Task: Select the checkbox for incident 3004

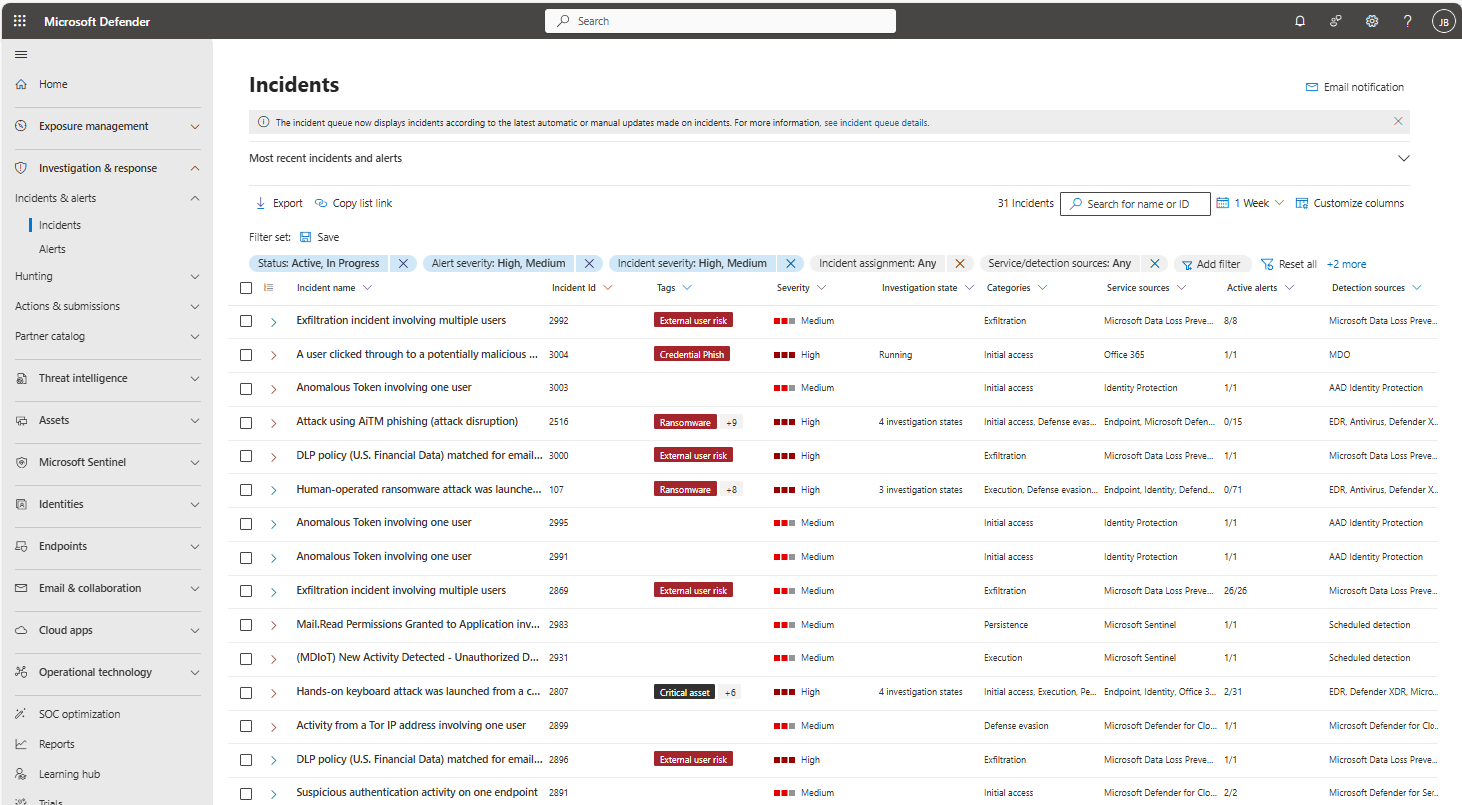Action: (x=246, y=355)
